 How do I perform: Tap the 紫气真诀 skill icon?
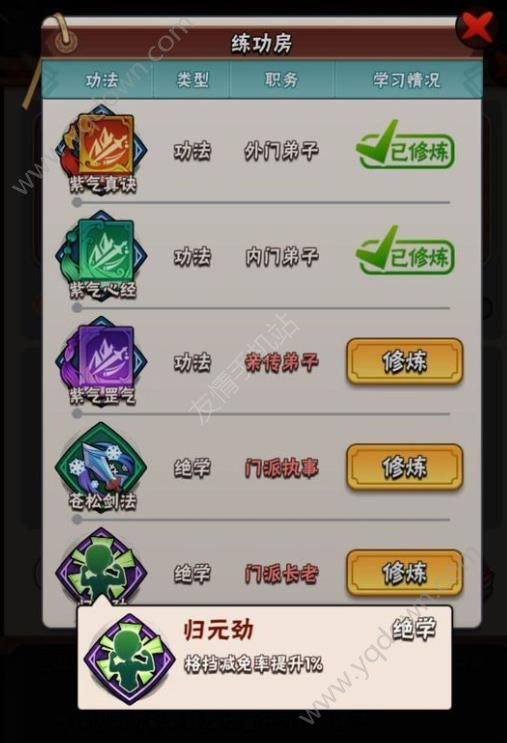point(101,148)
